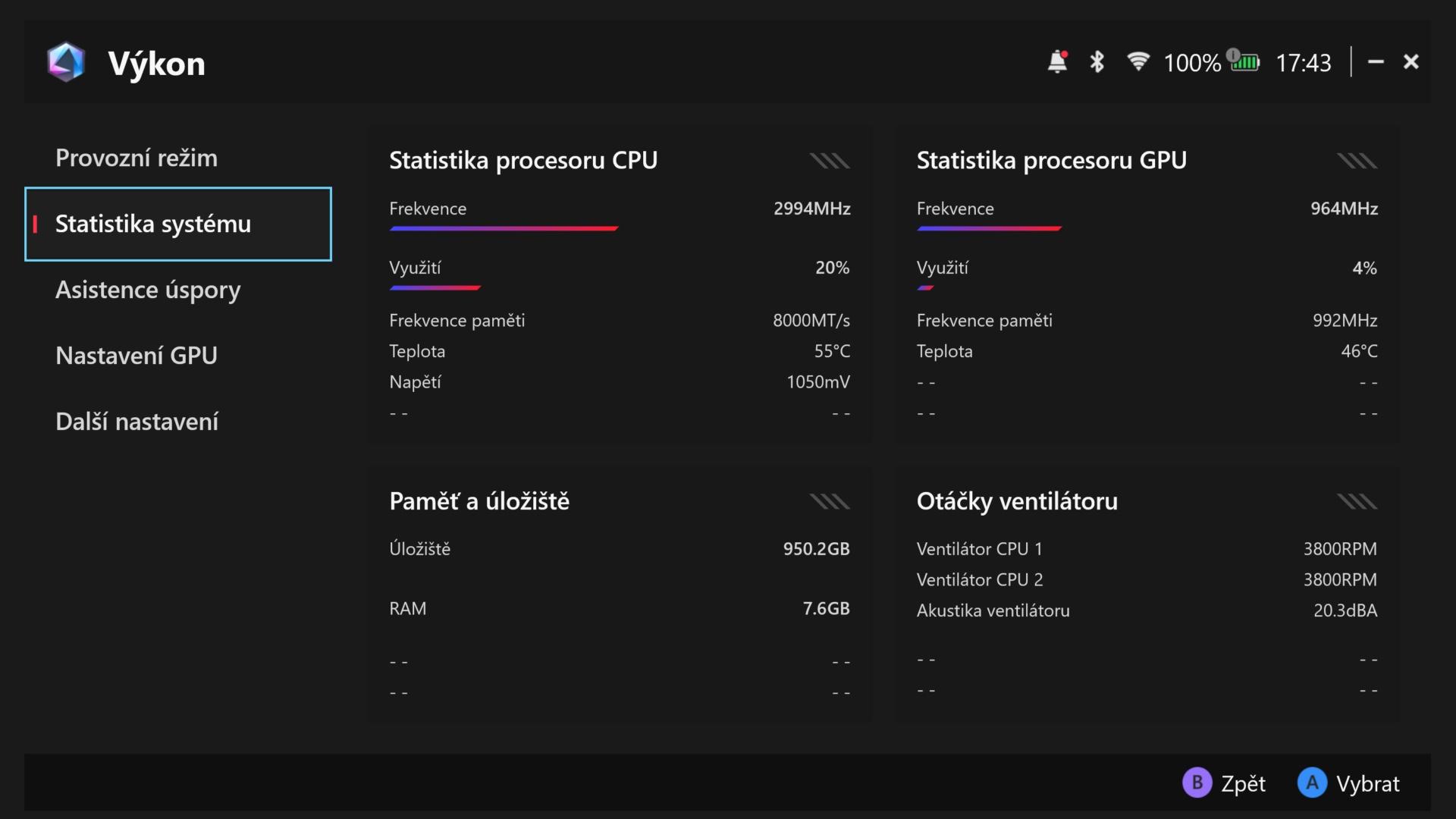Click the clock showing 17:43
Viewport: 1456px width, 819px height.
click(1303, 62)
